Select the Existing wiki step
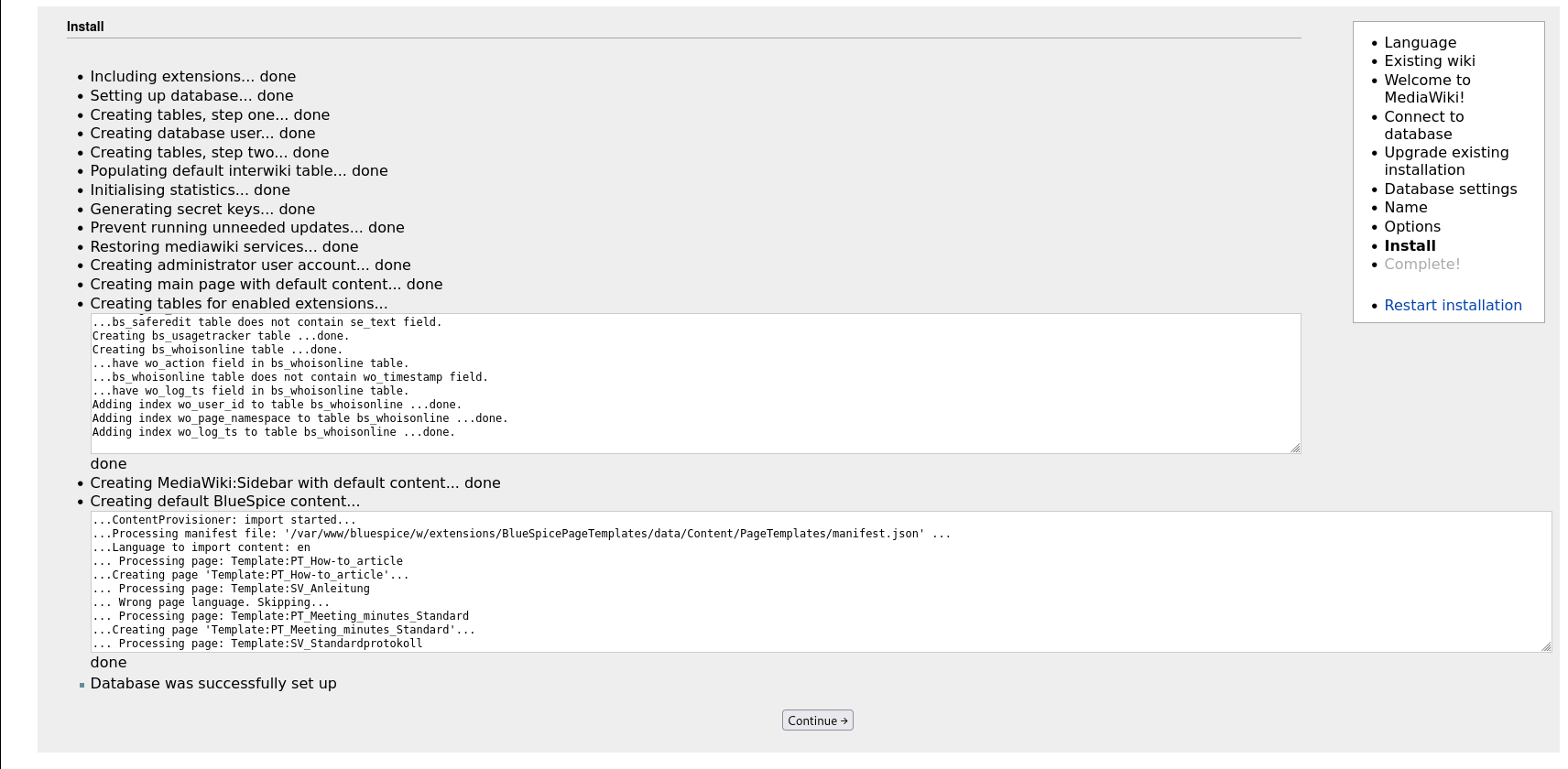Image resolution: width=1568 pixels, height=769 pixels. pos(1429,61)
